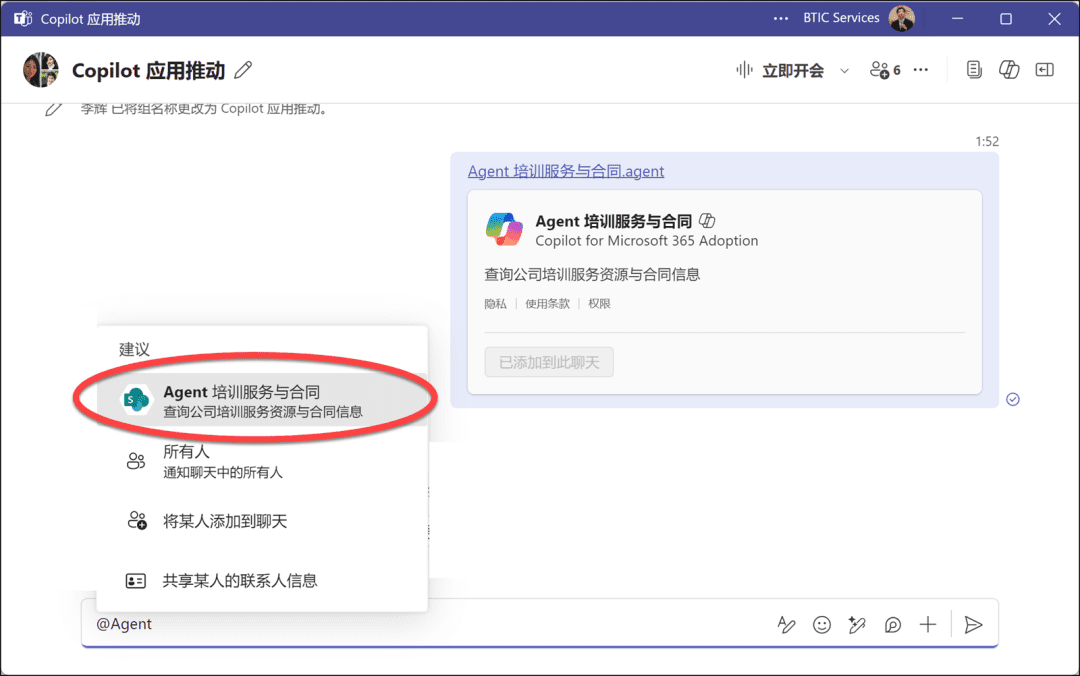The width and height of the screenshot is (1080, 676).
Task: Click the Copilot for Microsoft 365 Adoption text
Action: coord(647,240)
